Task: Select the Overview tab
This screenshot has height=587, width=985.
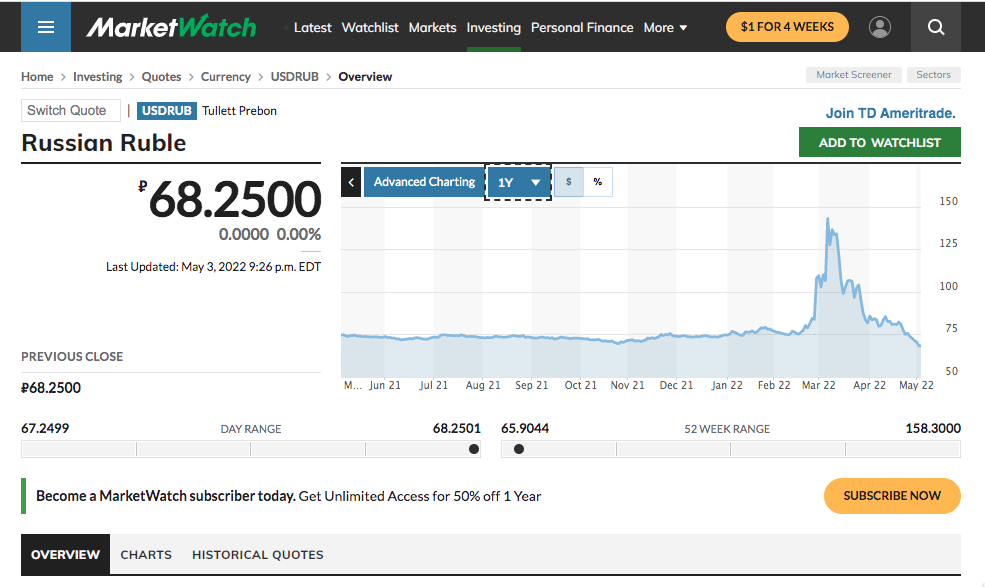Action: 65,554
